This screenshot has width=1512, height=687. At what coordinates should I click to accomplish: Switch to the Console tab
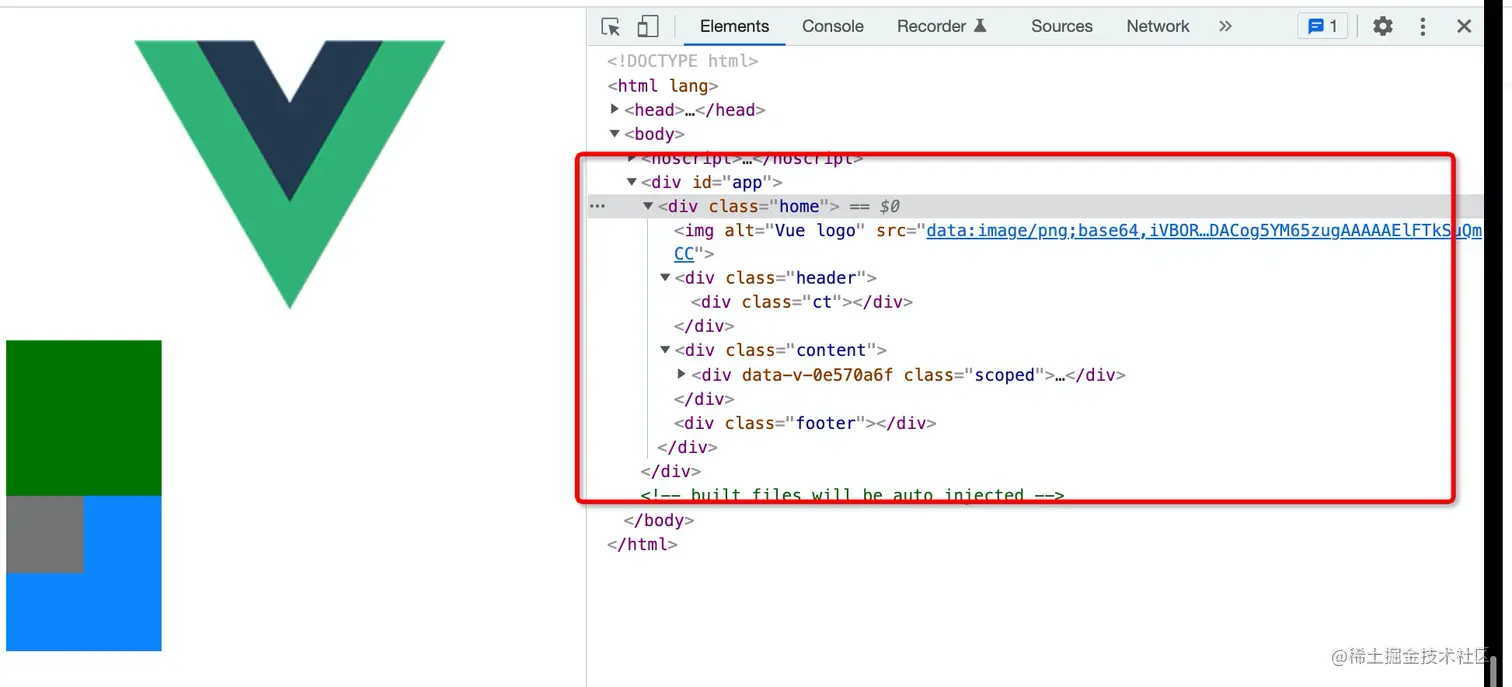point(832,27)
